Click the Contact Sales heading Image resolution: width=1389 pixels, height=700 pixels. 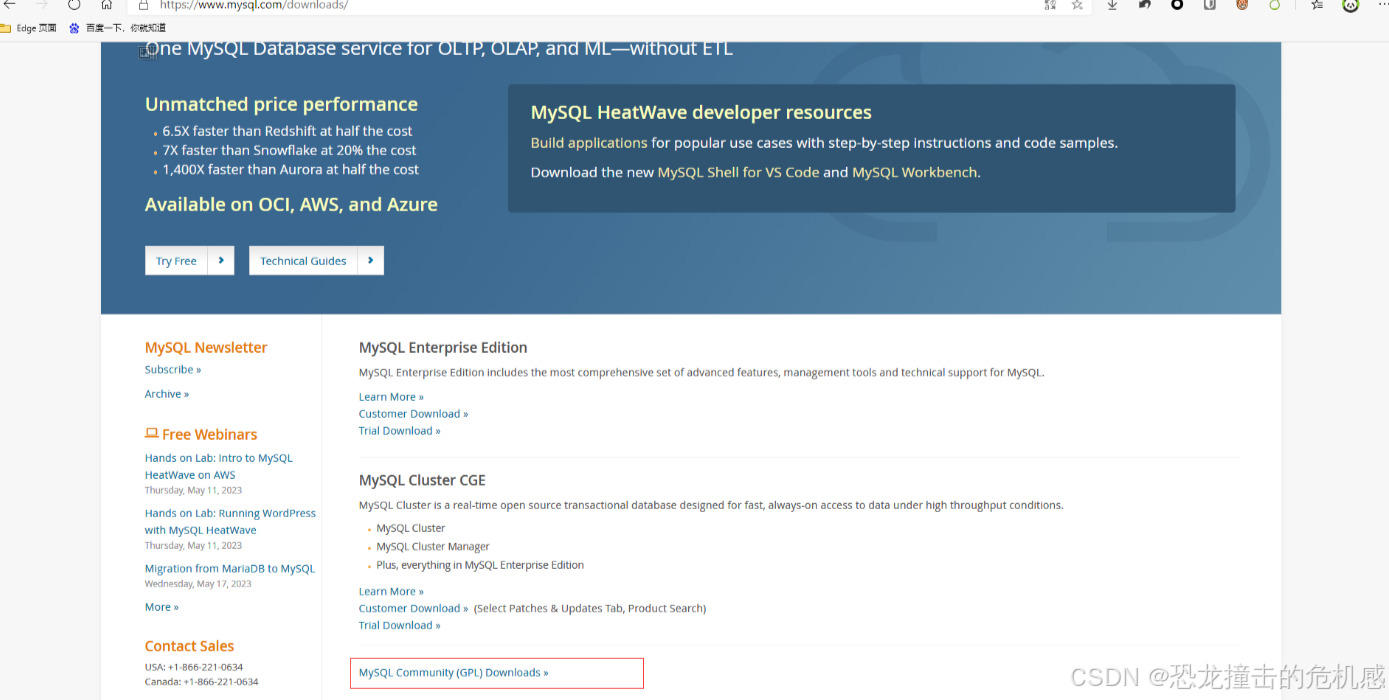pos(189,646)
